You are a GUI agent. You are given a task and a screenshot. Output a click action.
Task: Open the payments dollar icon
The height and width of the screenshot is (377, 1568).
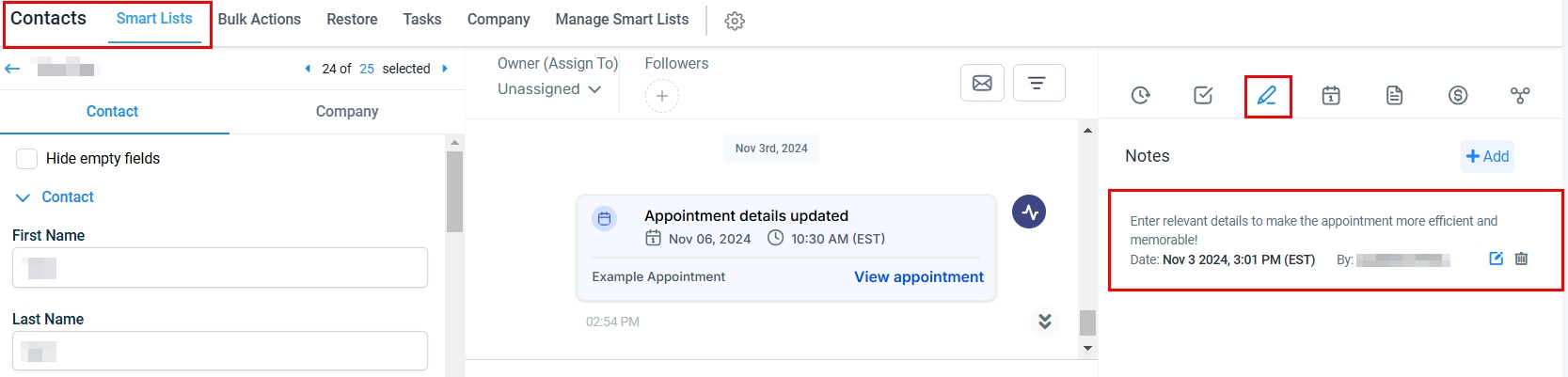1458,95
